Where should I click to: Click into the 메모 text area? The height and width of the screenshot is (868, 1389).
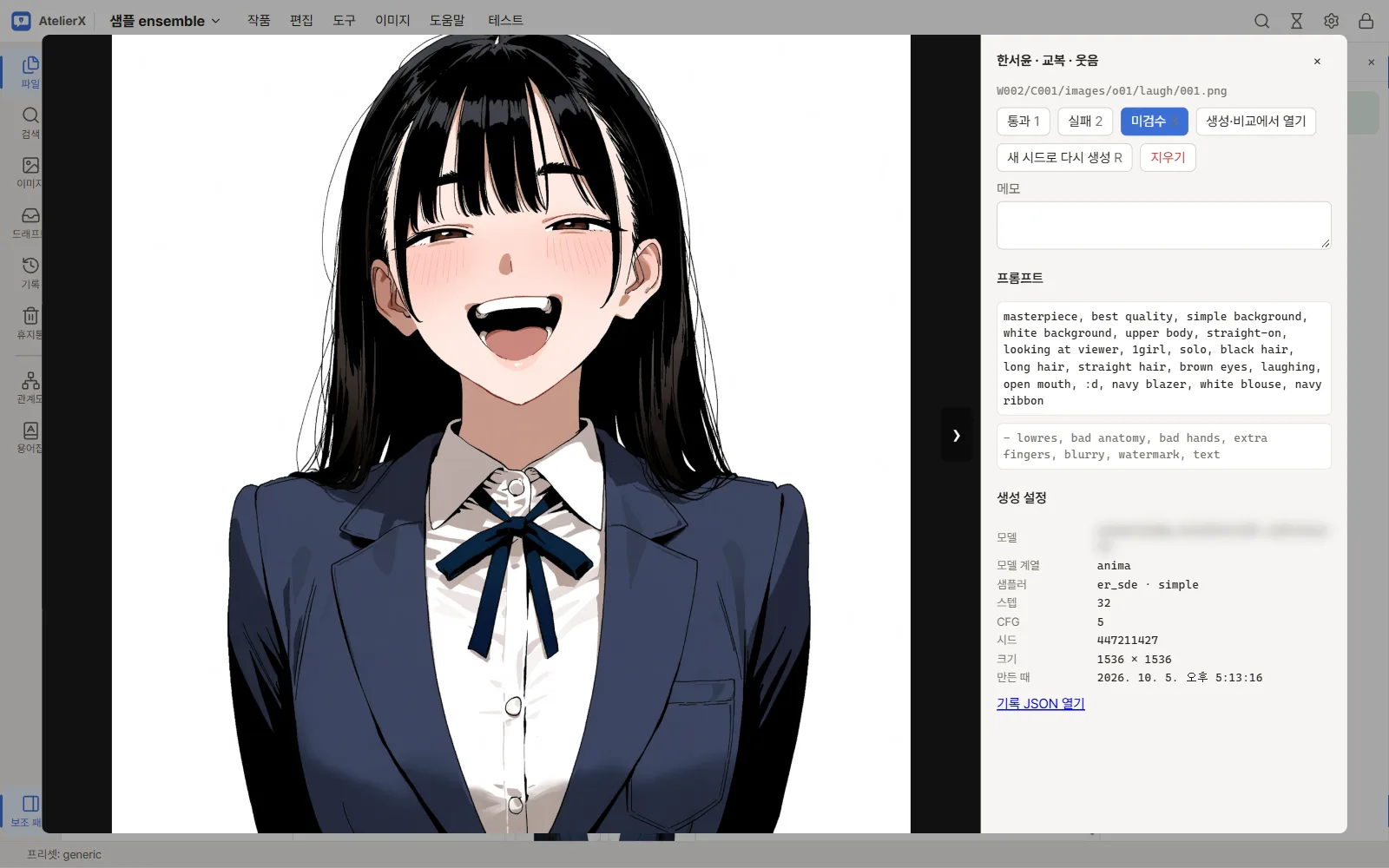coord(1163,226)
